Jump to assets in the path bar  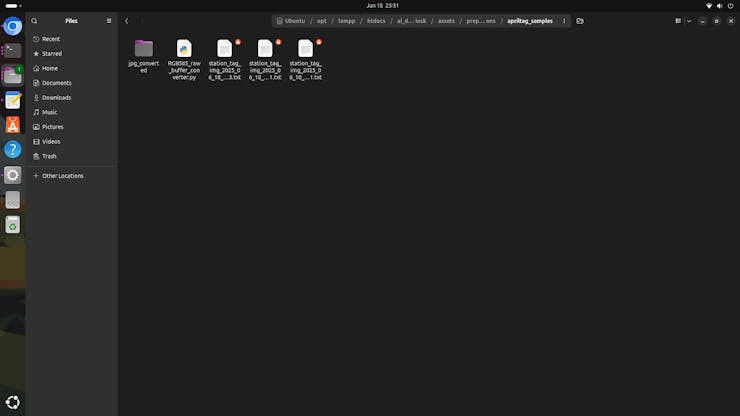(446, 21)
